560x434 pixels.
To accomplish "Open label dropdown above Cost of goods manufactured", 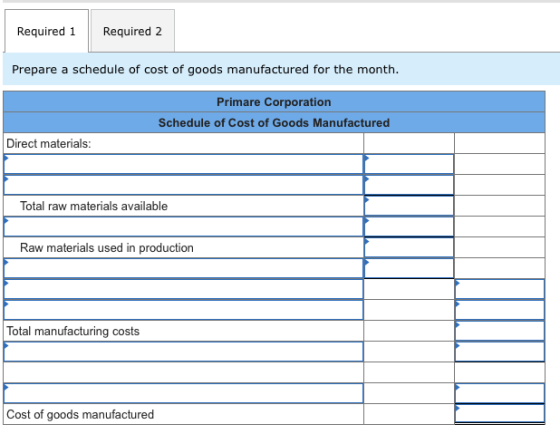I will point(184,393).
